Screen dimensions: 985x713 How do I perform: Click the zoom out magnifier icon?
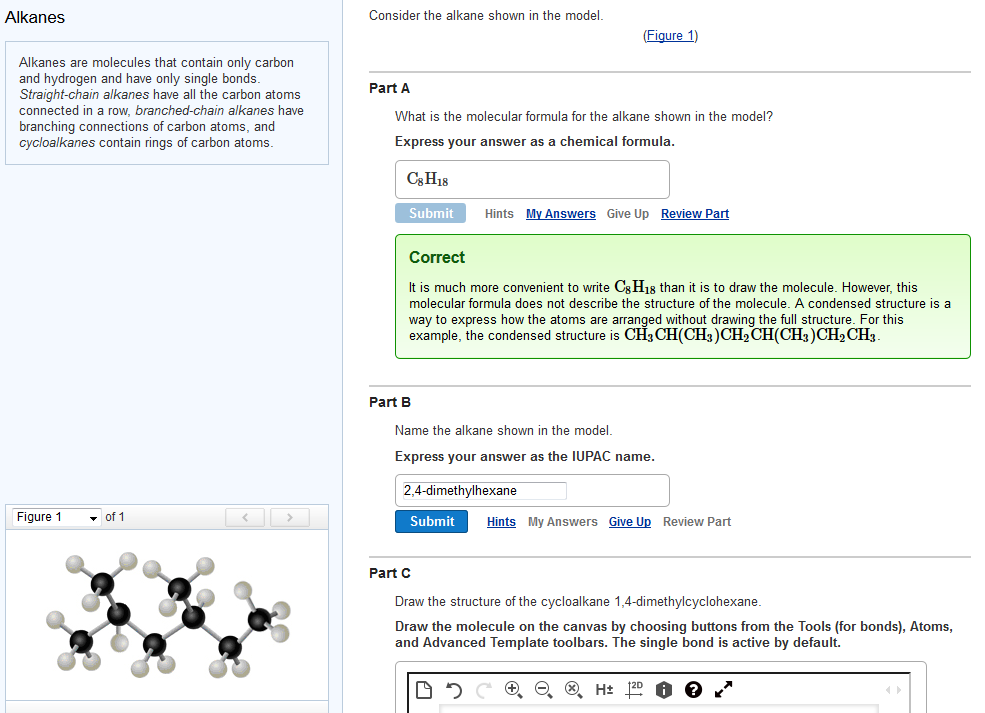click(x=543, y=690)
